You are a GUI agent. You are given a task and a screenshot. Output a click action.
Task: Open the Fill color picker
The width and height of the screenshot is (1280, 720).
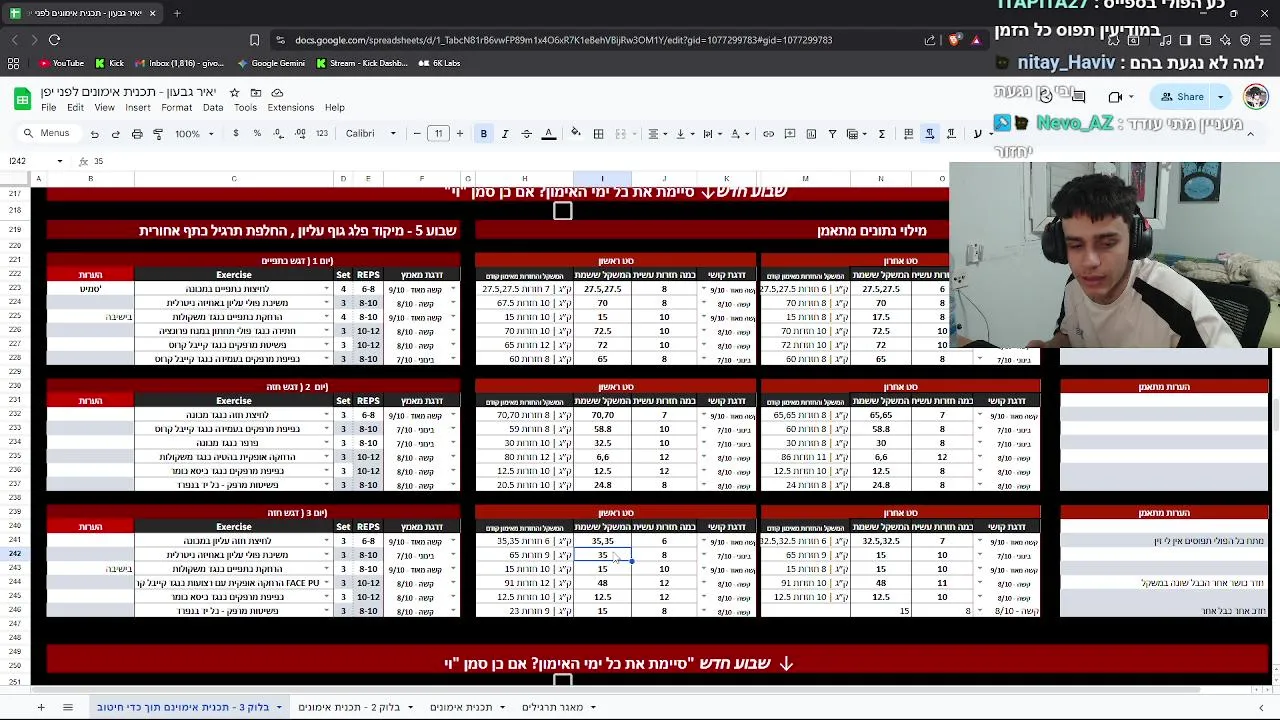pos(575,134)
